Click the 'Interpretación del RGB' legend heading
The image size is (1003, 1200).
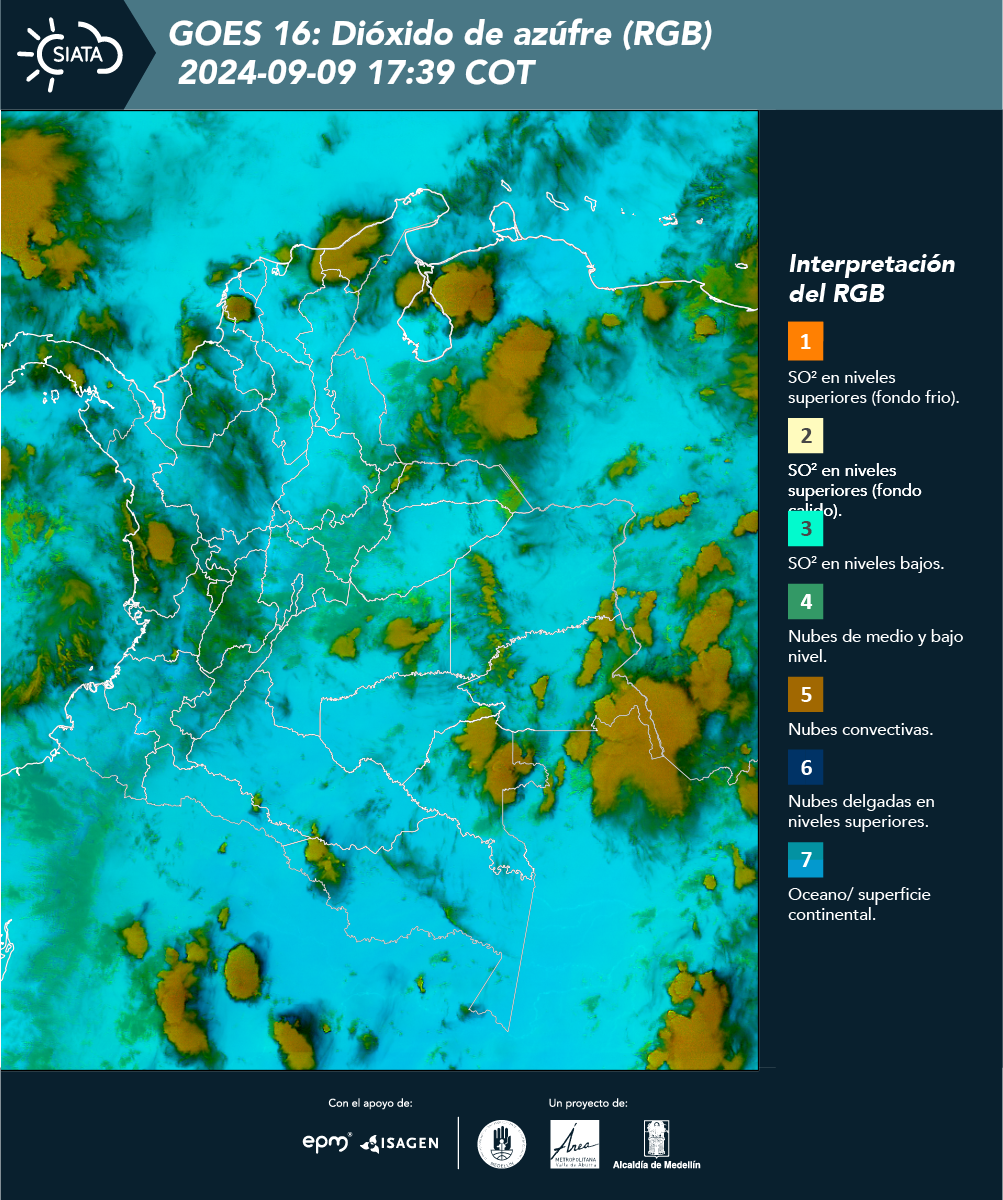tap(872, 279)
